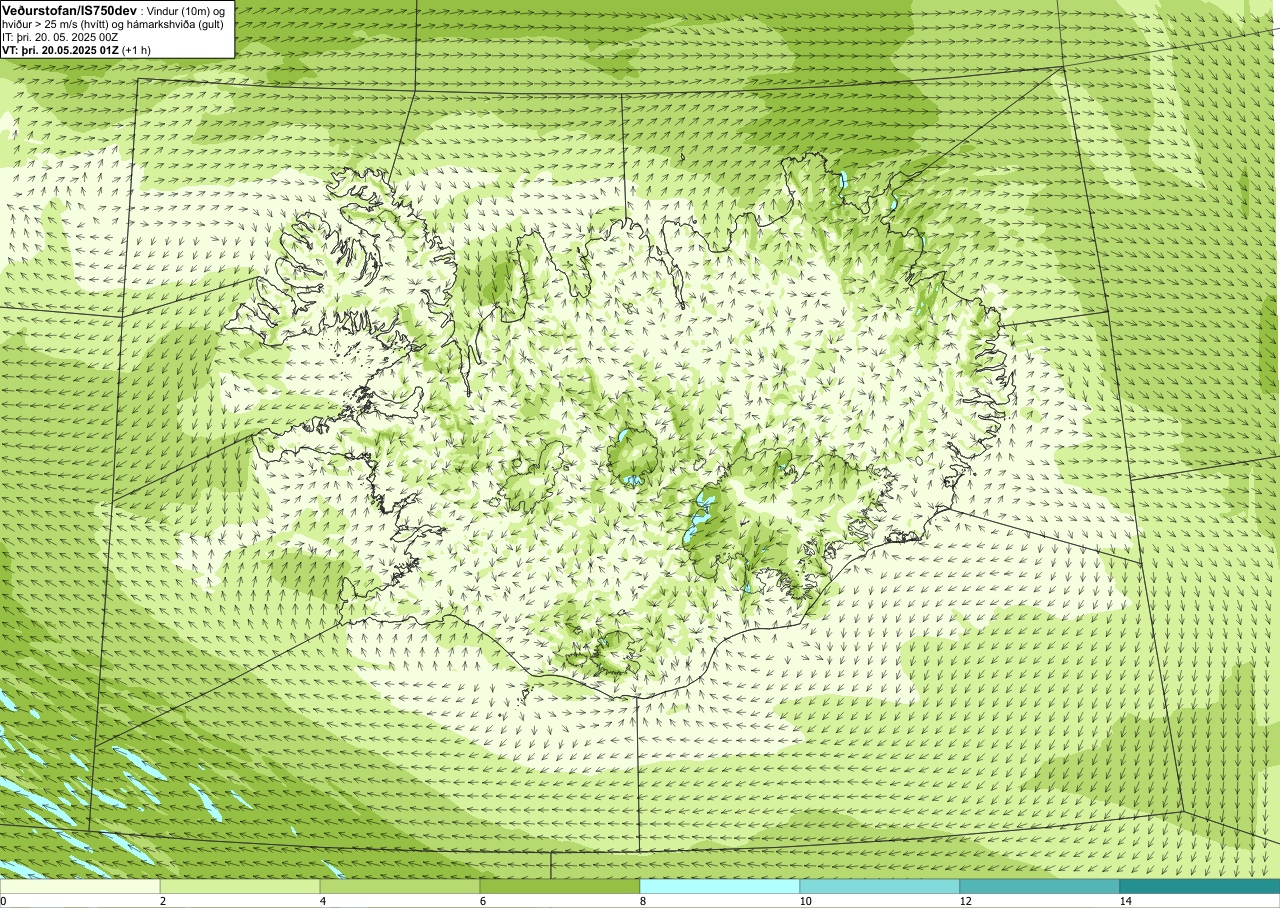Viewport: 1280px width, 908px height.
Task: Click the 10–12 m/s turquoise legend swatch
Action: [x=880, y=886]
